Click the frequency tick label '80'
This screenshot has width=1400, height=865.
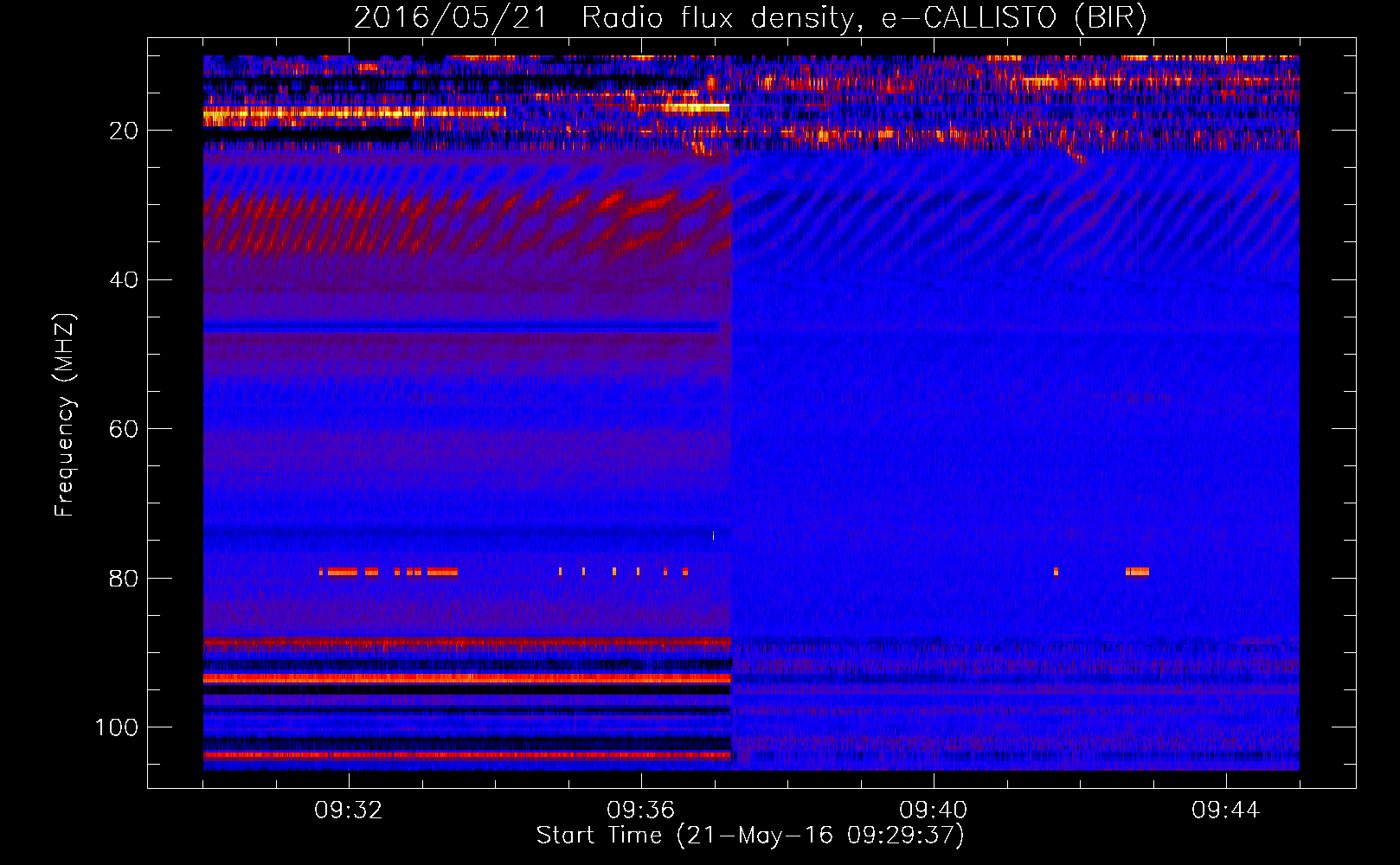coord(124,579)
